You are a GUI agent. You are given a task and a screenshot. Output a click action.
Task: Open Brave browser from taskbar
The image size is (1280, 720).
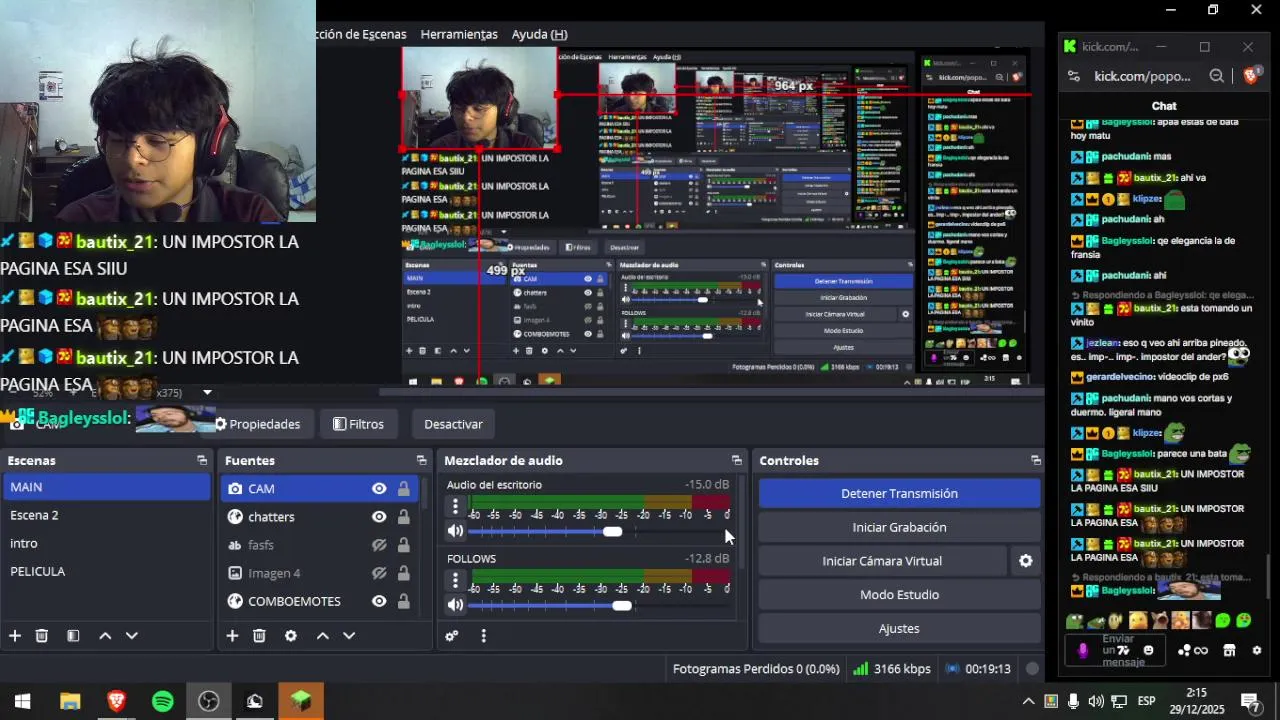tap(117, 702)
